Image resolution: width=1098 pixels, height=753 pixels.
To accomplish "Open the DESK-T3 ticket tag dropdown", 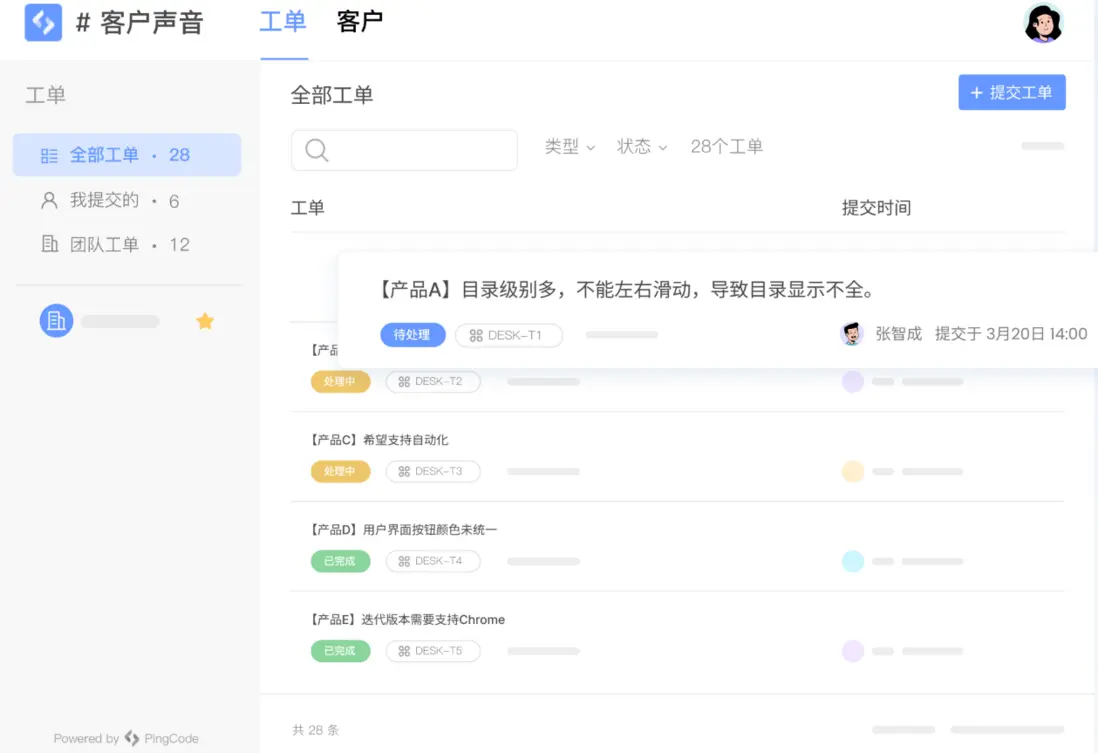I will tap(433, 471).
